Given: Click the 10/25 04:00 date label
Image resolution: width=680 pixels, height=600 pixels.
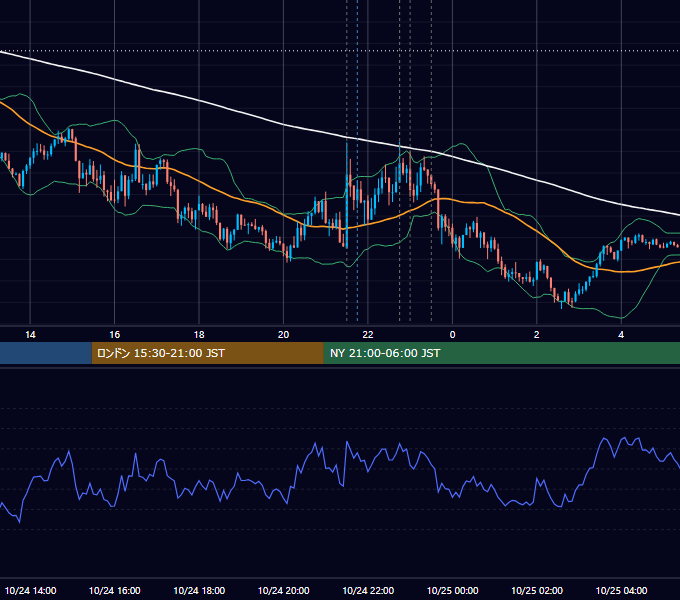Looking at the screenshot, I should [x=621, y=590].
